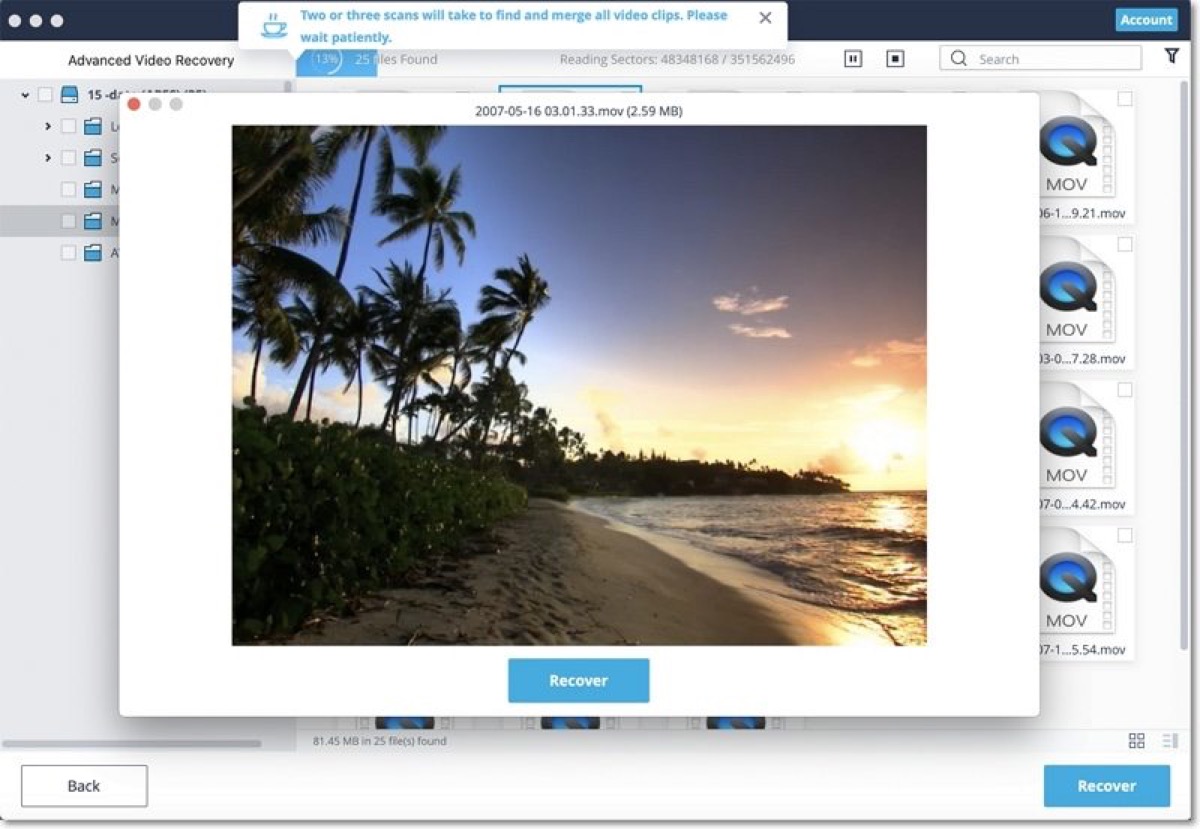Switch to grid view of found files
The height and width of the screenshot is (829, 1200).
[1136, 740]
